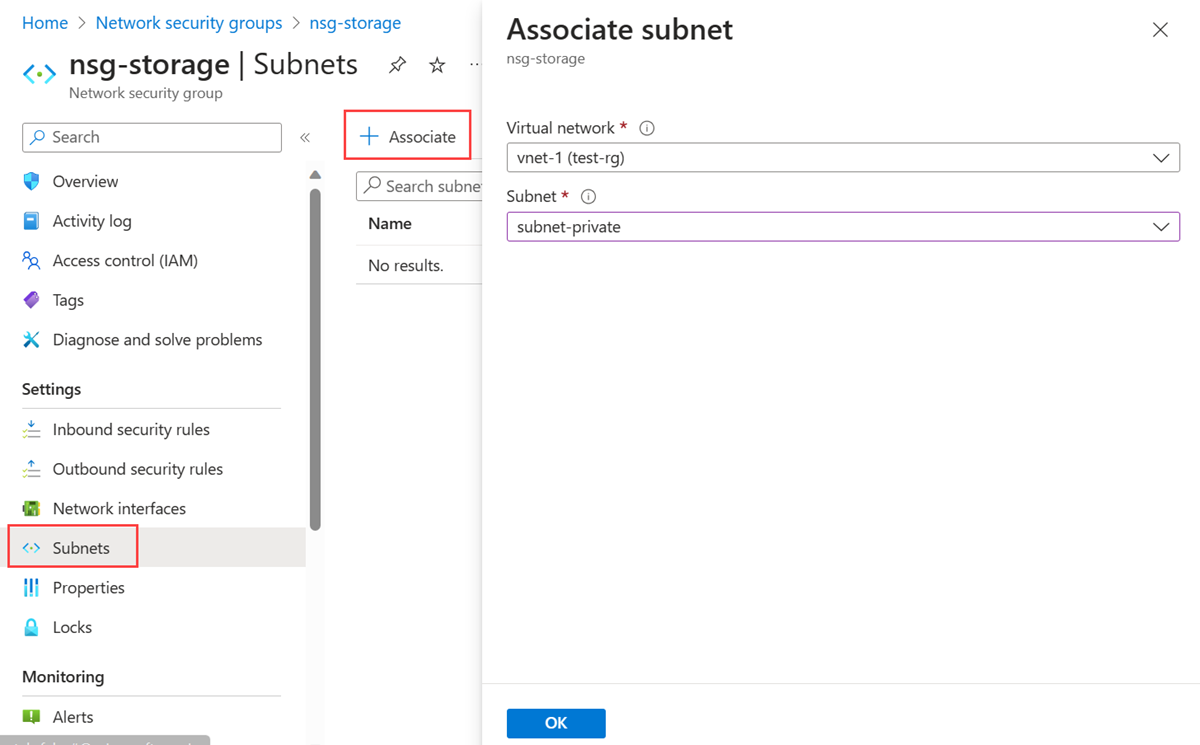Image resolution: width=1200 pixels, height=745 pixels.
Task: Close the Associate subnet panel
Action: tap(1160, 30)
